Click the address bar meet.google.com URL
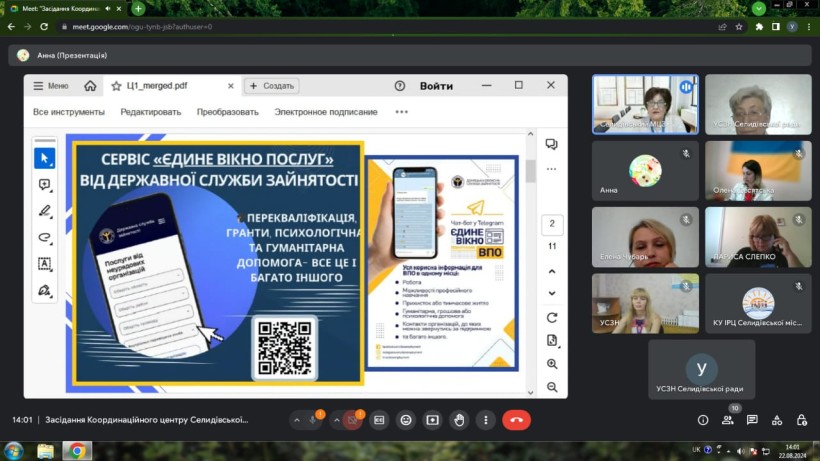The width and height of the screenshot is (820, 461). tap(142, 27)
